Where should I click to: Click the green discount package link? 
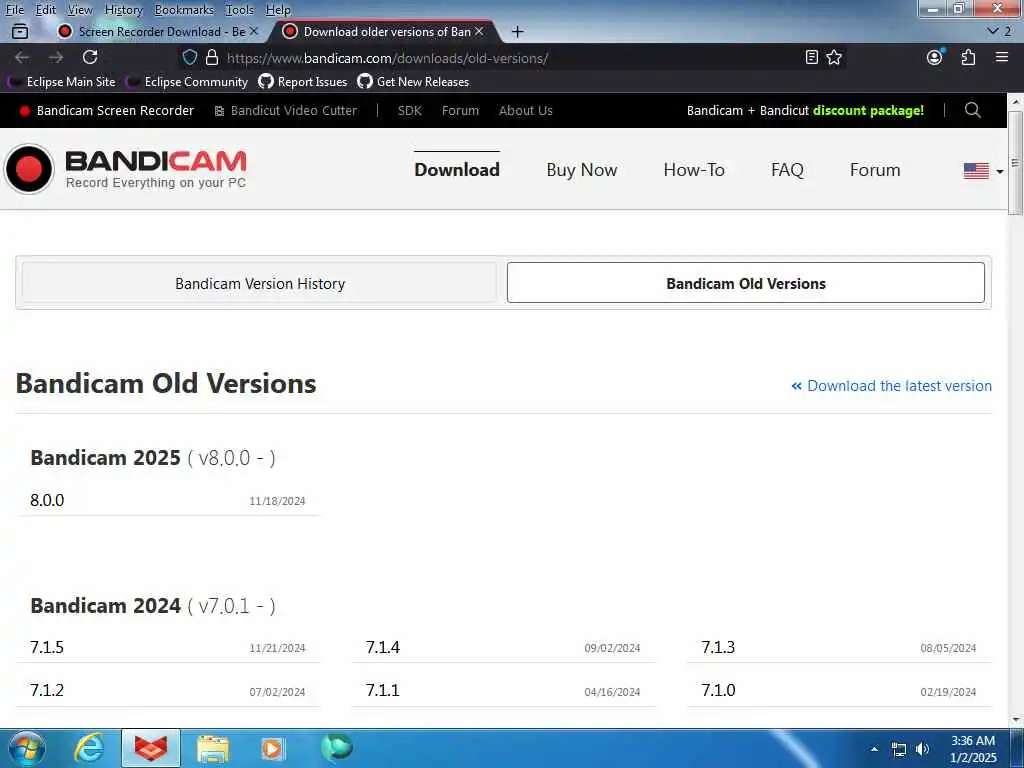tap(869, 110)
